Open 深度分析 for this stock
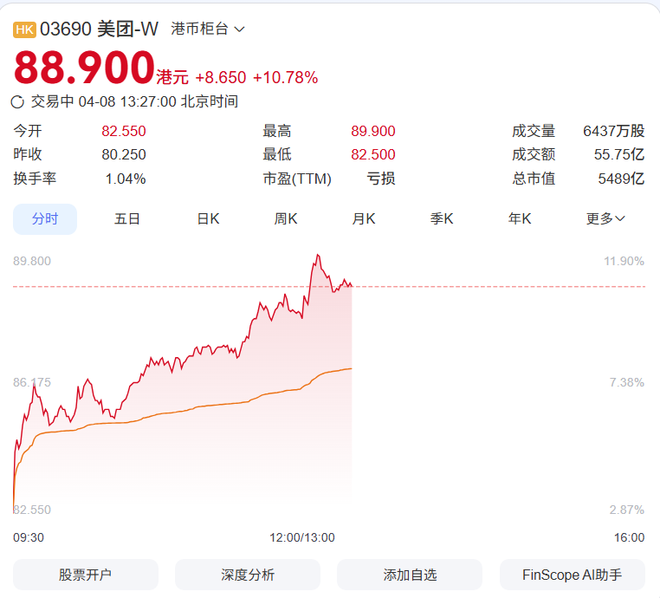 [247, 574]
